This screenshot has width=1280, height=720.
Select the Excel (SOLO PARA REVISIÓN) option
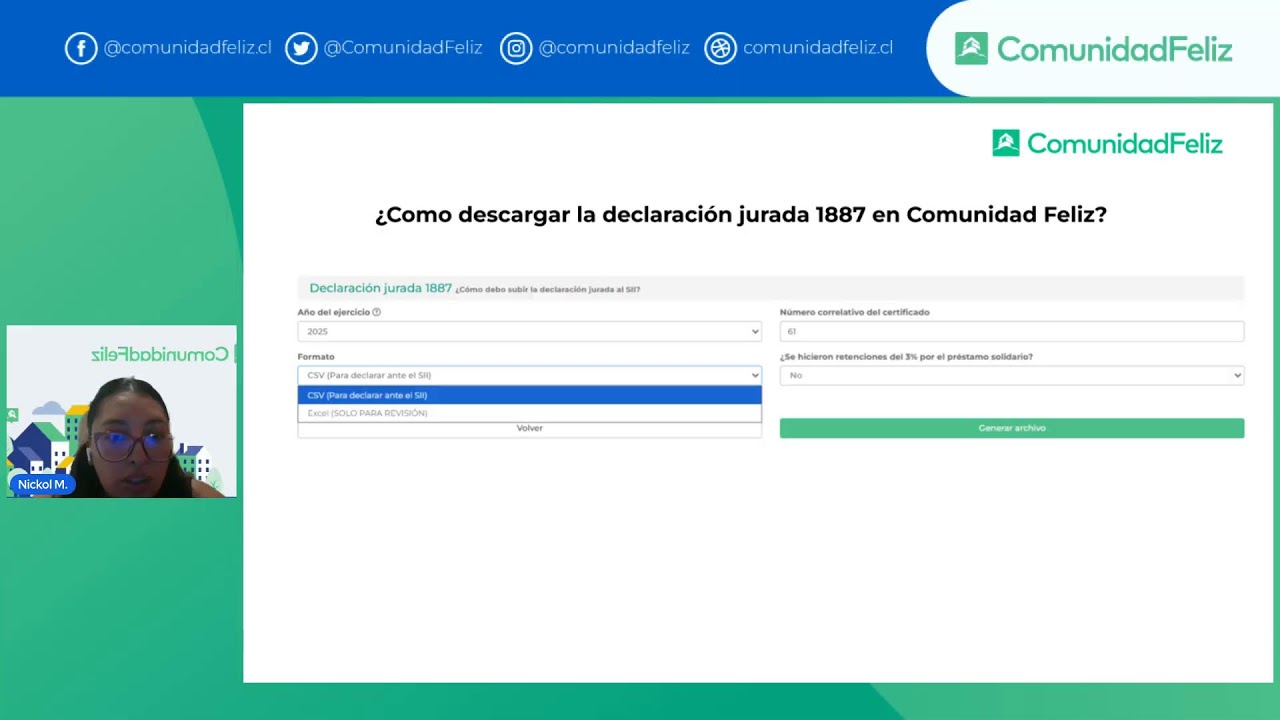pyautogui.click(x=530, y=413)
